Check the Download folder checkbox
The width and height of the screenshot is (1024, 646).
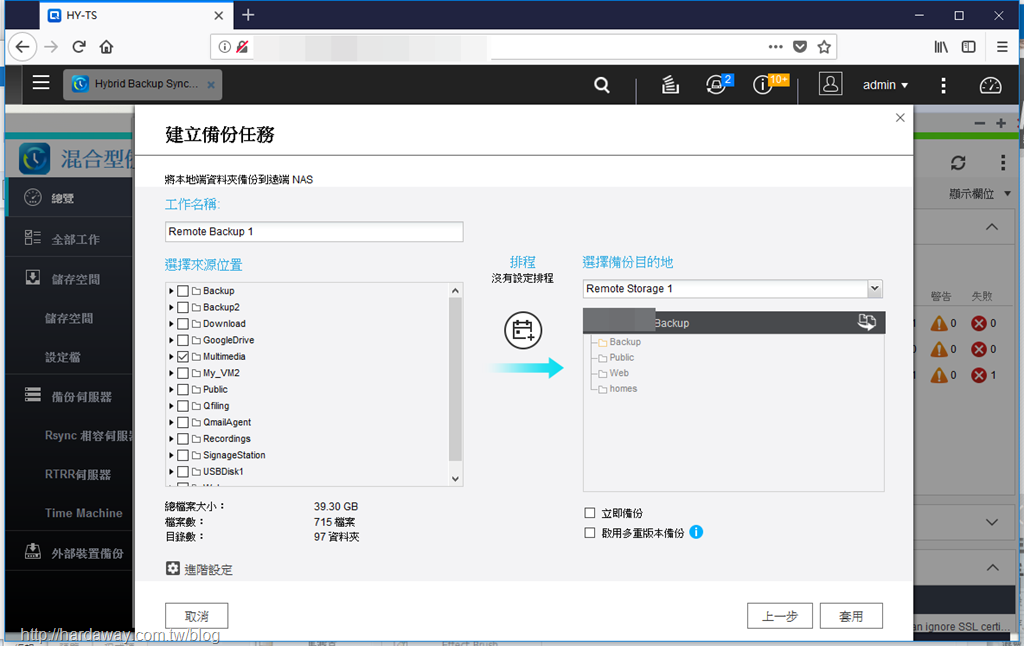click(x=183, y=323)
